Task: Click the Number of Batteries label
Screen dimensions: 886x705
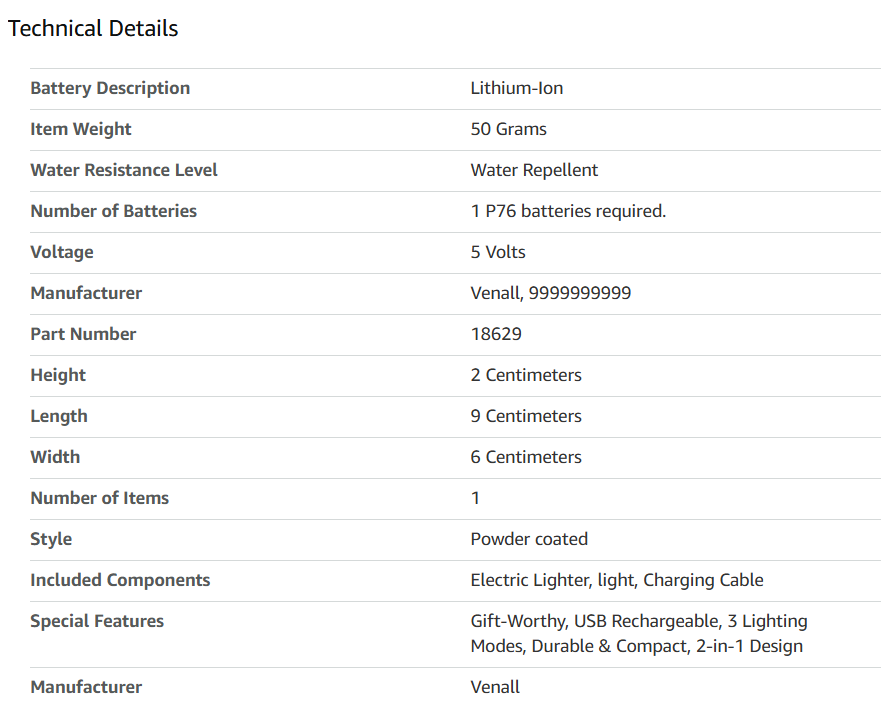Action: click(x=114, y=211)
